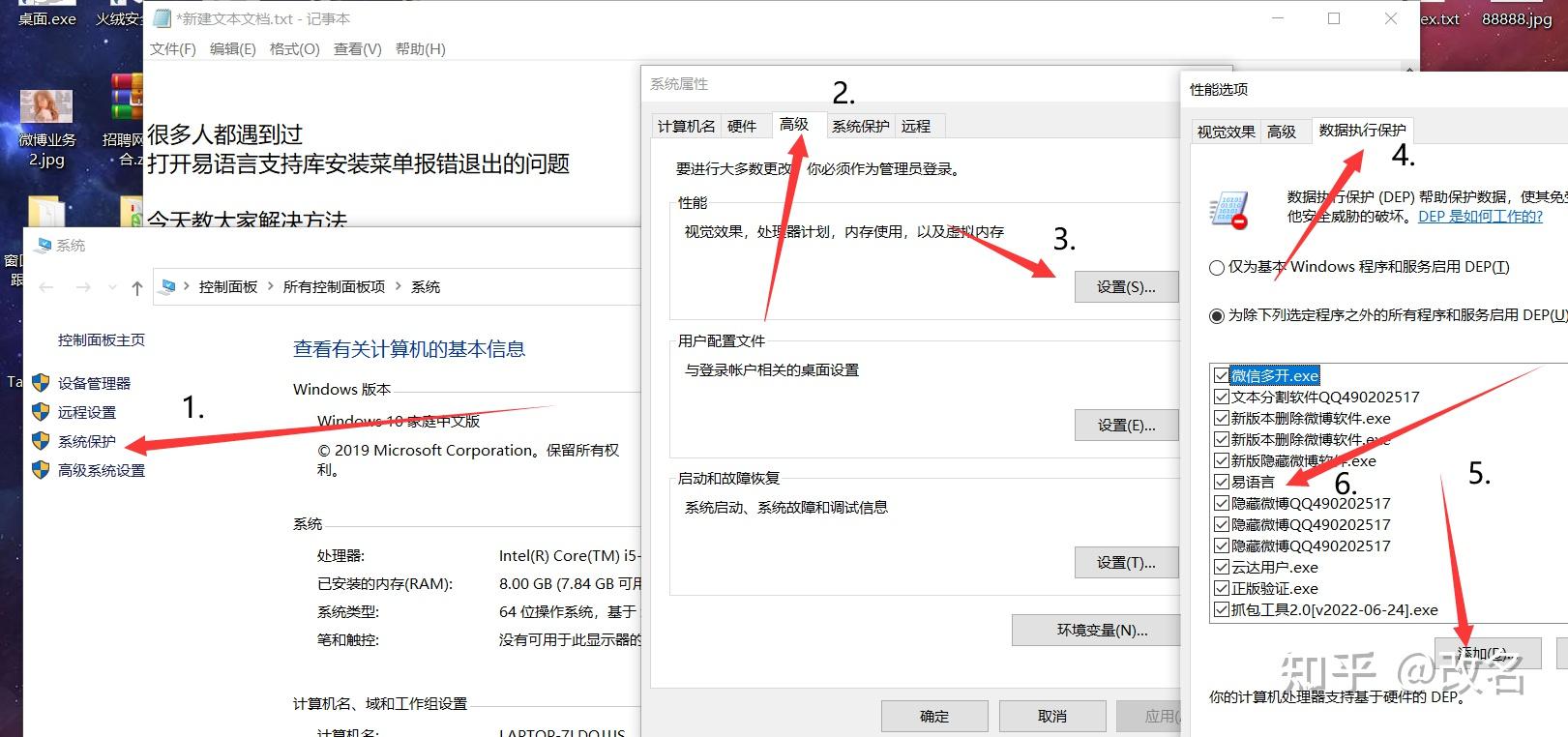Click 控制面板 breadcrumb
The width and height of the screenshot is (1568, 737).
(228, 286)
